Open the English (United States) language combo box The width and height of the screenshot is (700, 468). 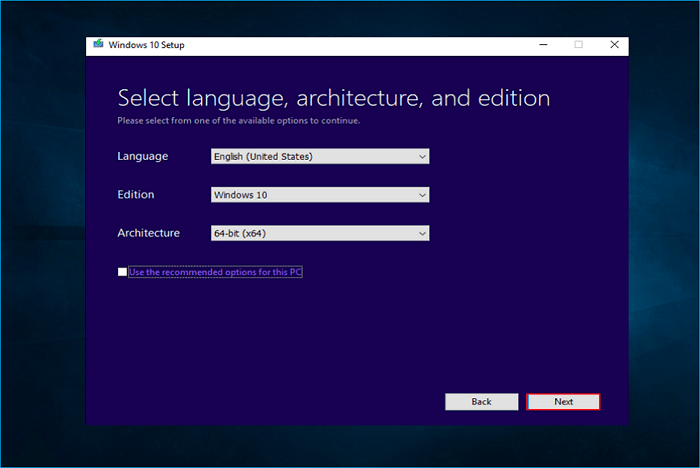pyautogui.click(x=312, y=156)
